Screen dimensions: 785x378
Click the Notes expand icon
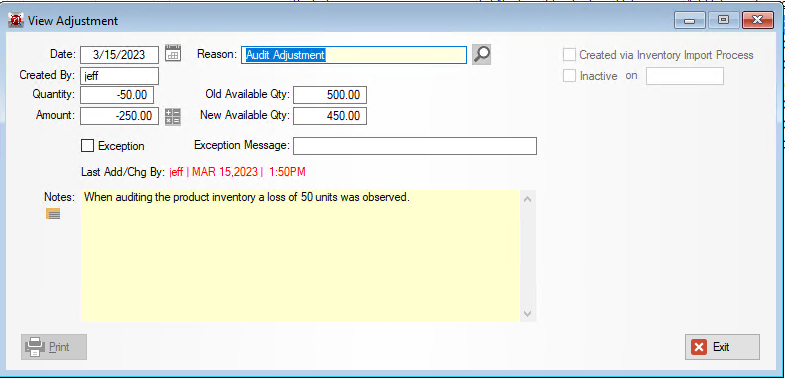coord(53,214)
